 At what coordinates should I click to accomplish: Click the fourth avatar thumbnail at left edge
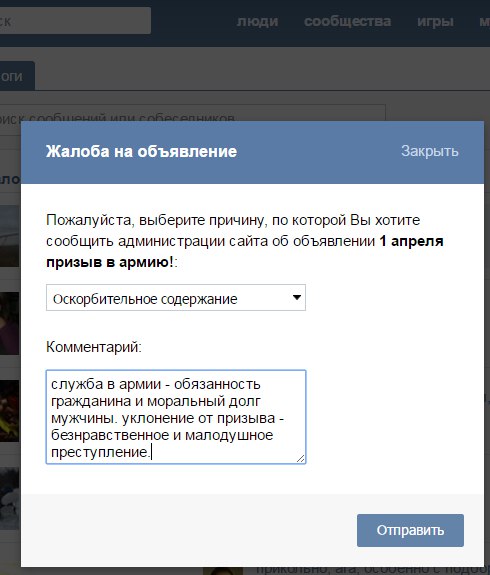click(x=10, y=499)
